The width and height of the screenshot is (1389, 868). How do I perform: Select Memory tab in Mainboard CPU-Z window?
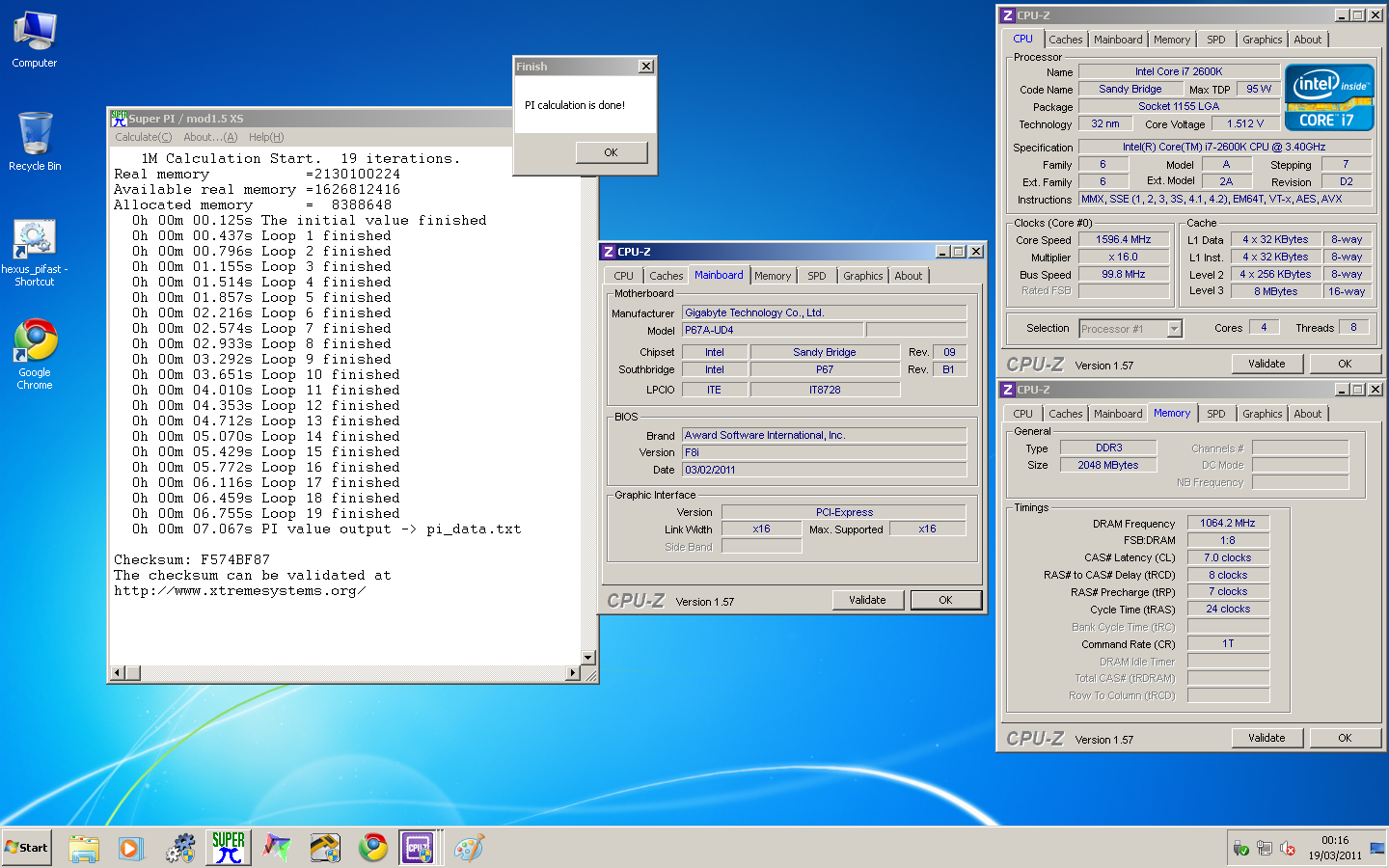773,276
